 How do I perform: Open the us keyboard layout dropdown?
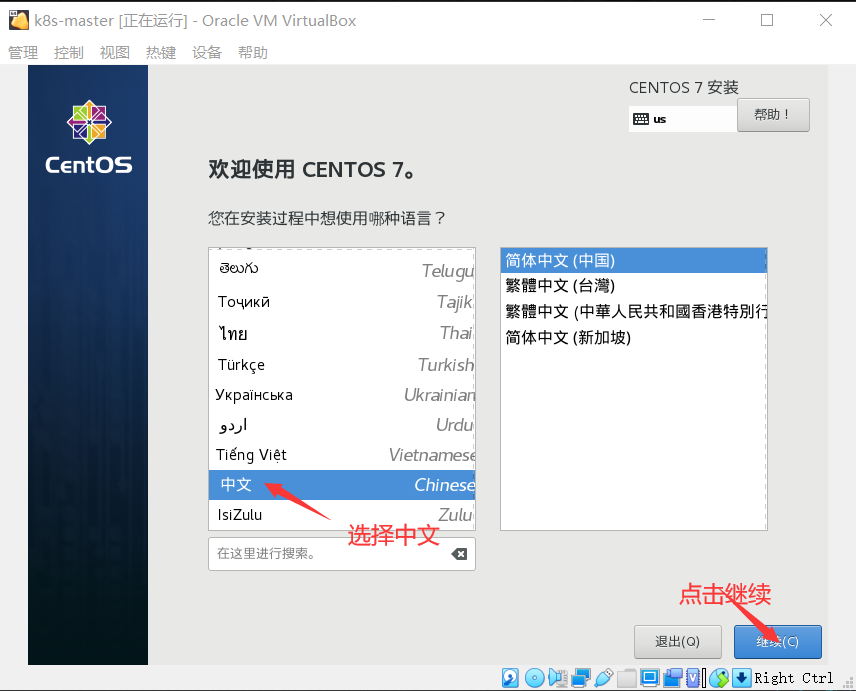pos(682,118)
